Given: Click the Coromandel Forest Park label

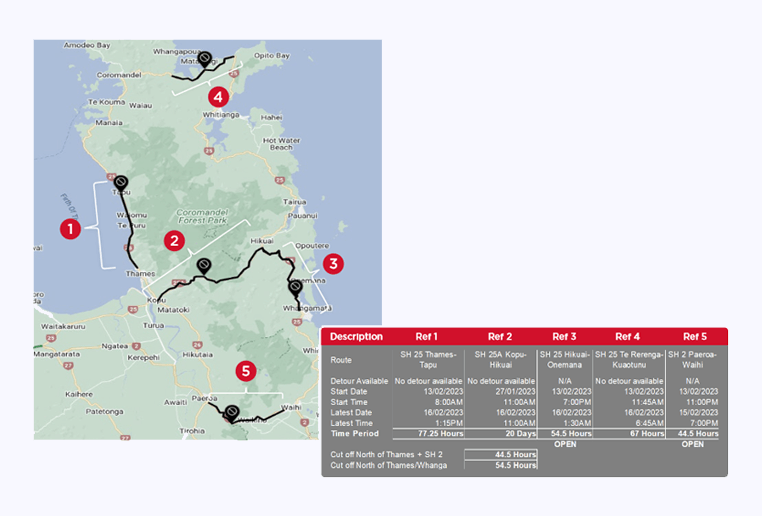Looking at the screenshot, I should 202,216.
